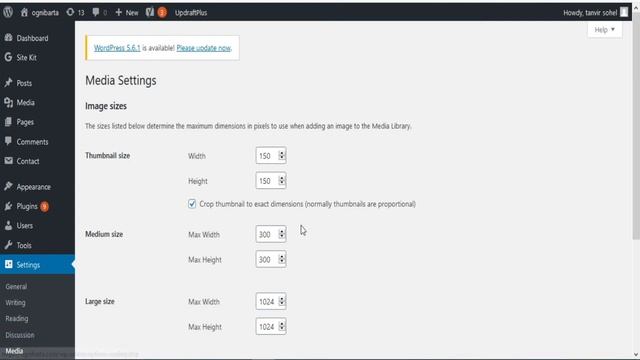Viewport: 640px width, 360px height.
Task: Open Tools in sidebar
Action: [24, 245]
